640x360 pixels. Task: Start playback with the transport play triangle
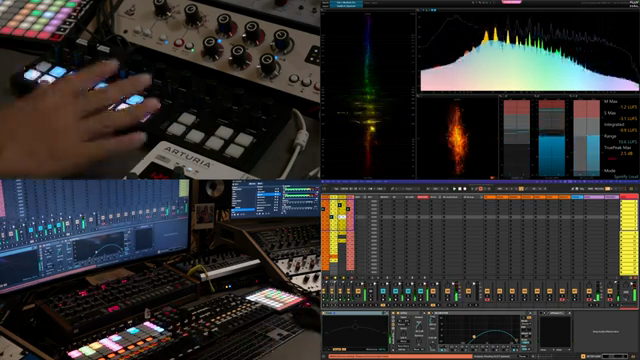pos(454,189)
